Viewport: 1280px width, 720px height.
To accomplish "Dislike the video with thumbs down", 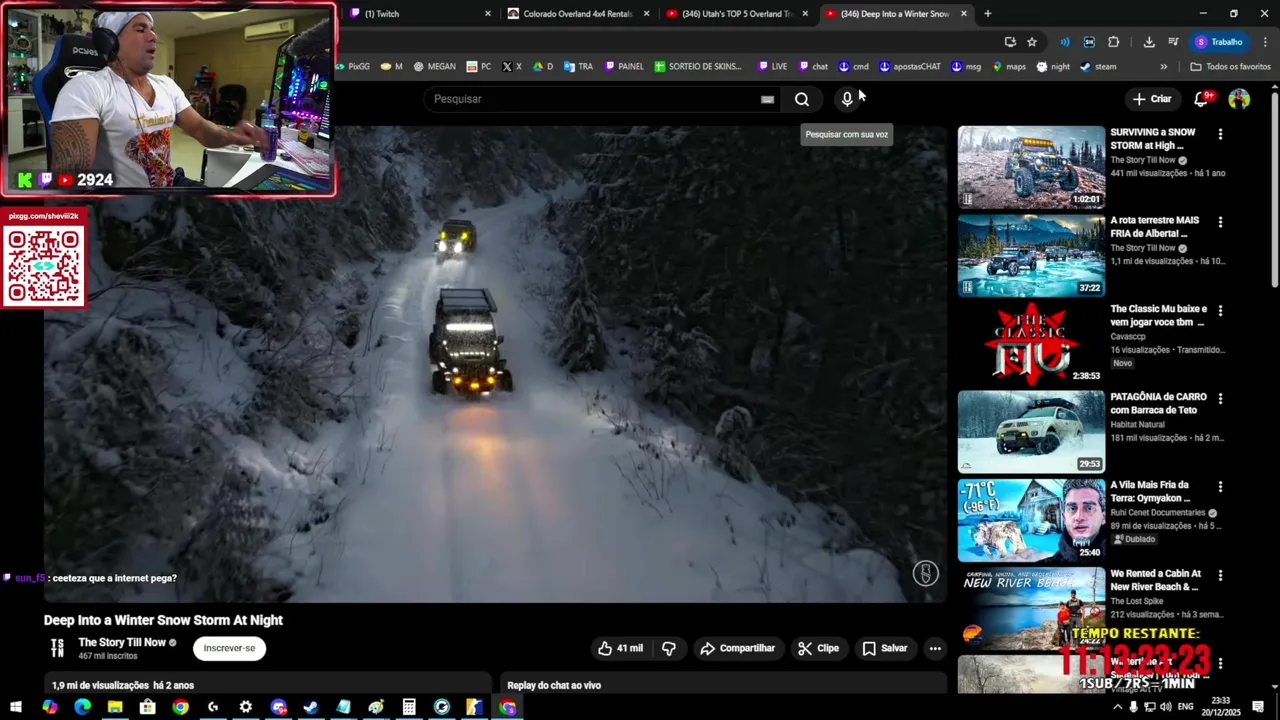I will coord(669,648).
